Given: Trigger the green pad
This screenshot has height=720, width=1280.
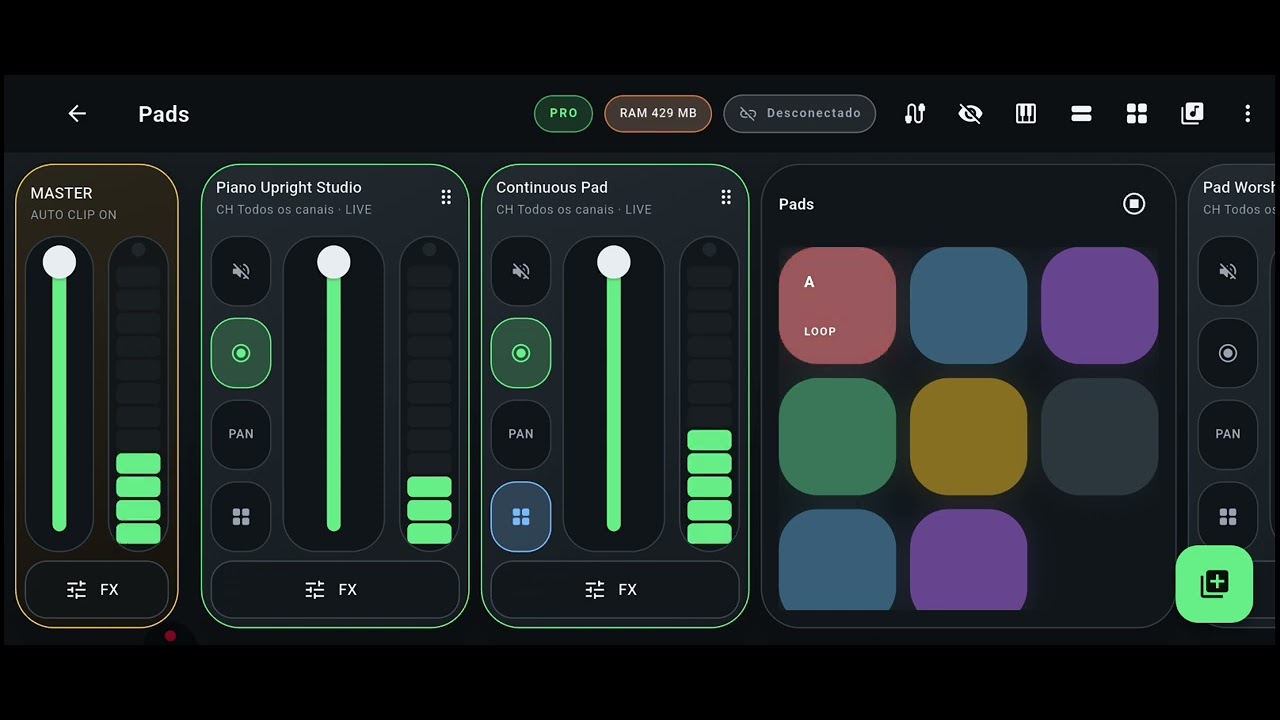Looking at the screenshot, I should [x=837, y=437].
